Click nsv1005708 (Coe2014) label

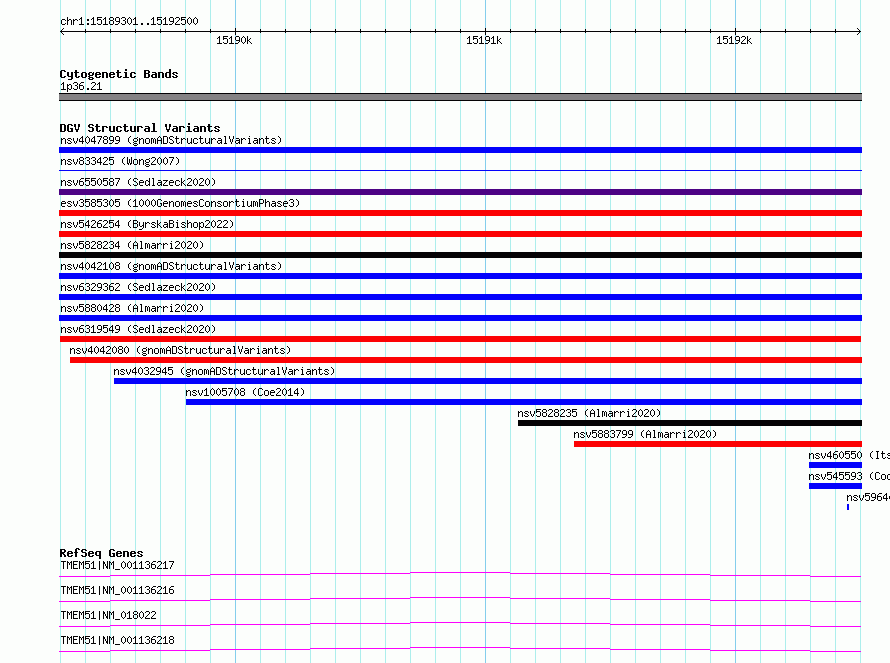pos(245,392)
